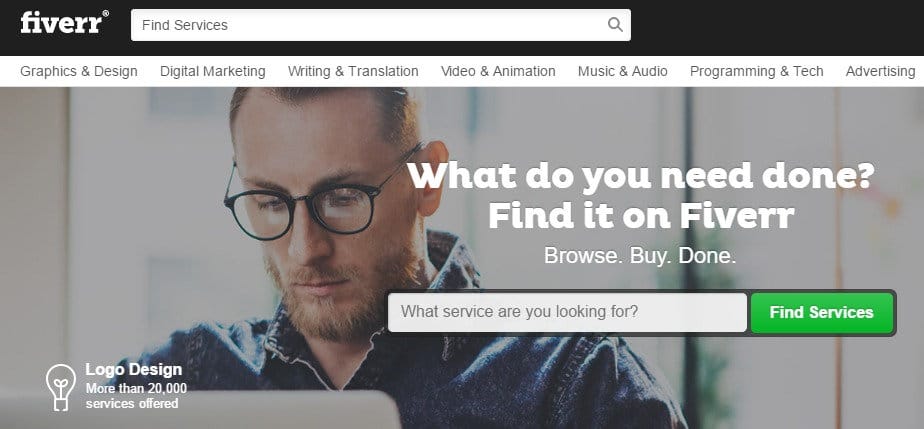
Task: Select the Programming & Tech category
Action: coord(757,71)
